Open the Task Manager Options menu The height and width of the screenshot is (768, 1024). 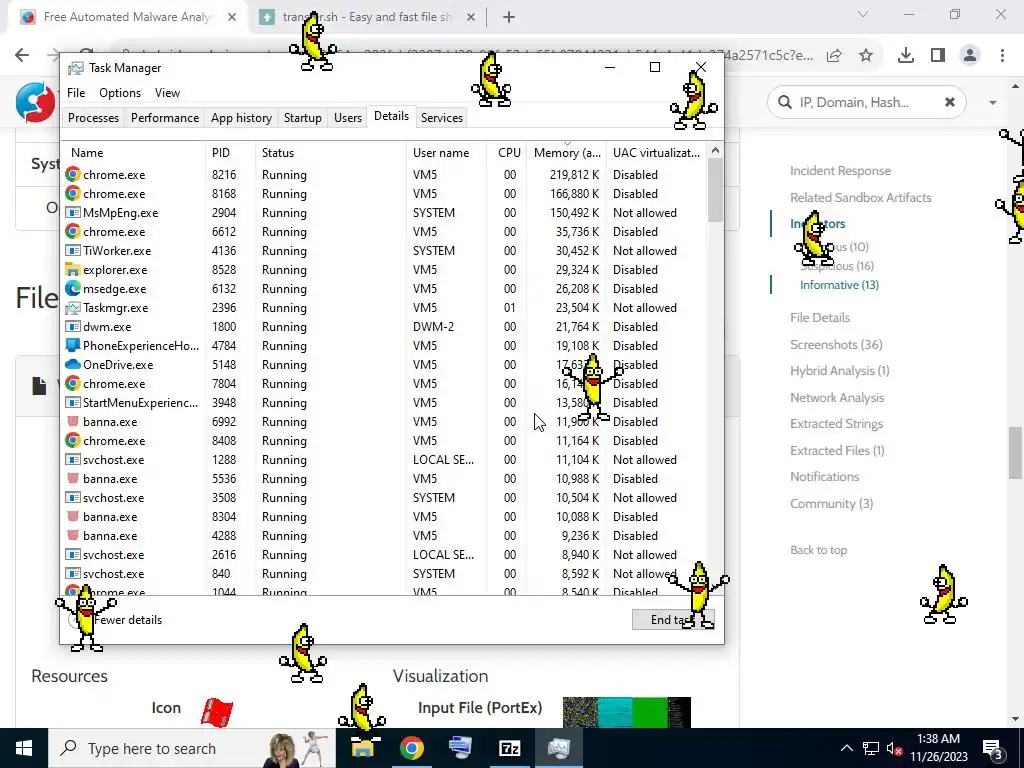click(120, 93)
